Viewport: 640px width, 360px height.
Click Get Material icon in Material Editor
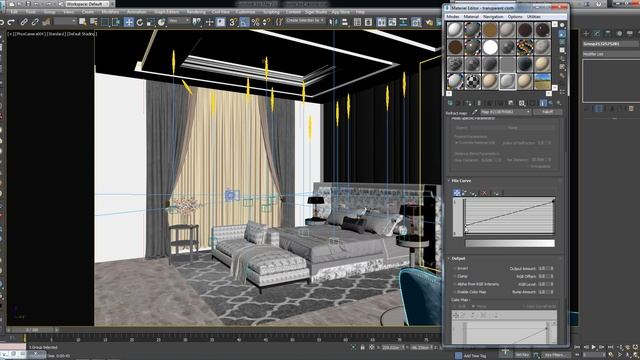(450, 103)
